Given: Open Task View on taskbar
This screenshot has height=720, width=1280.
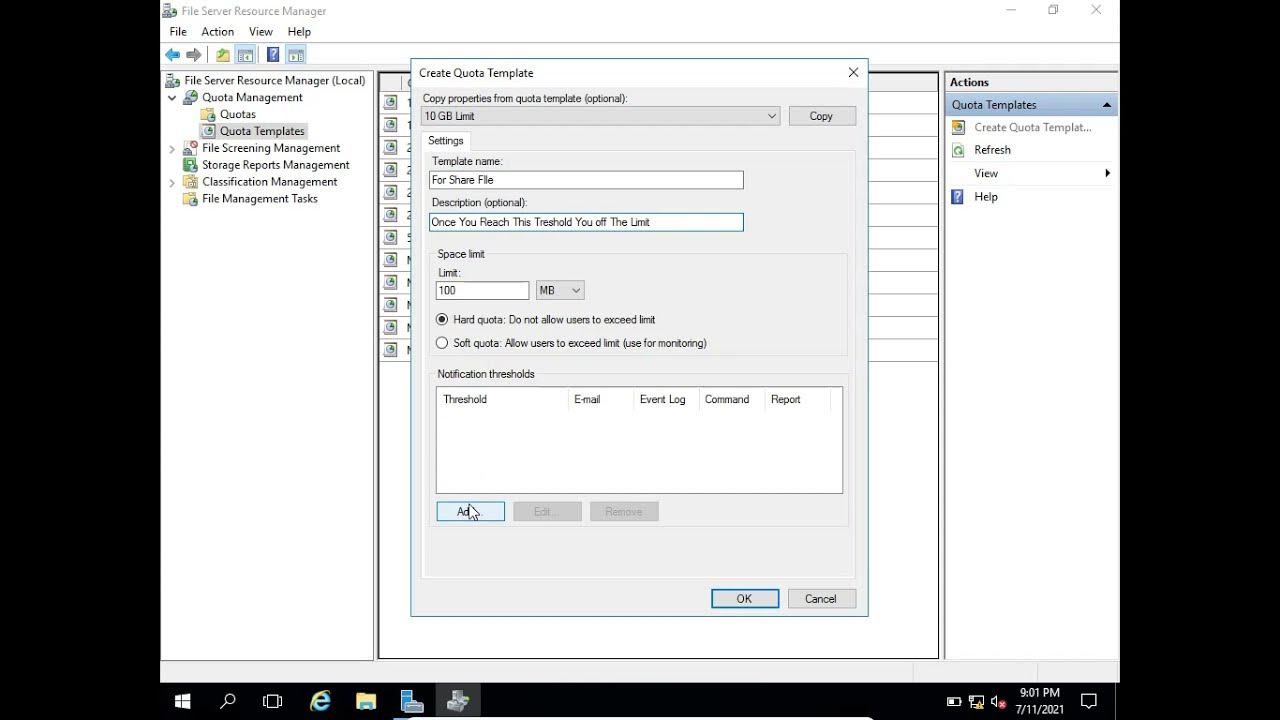Looking at the screenshot, I should pyautogui.click(x=272, y=701).
